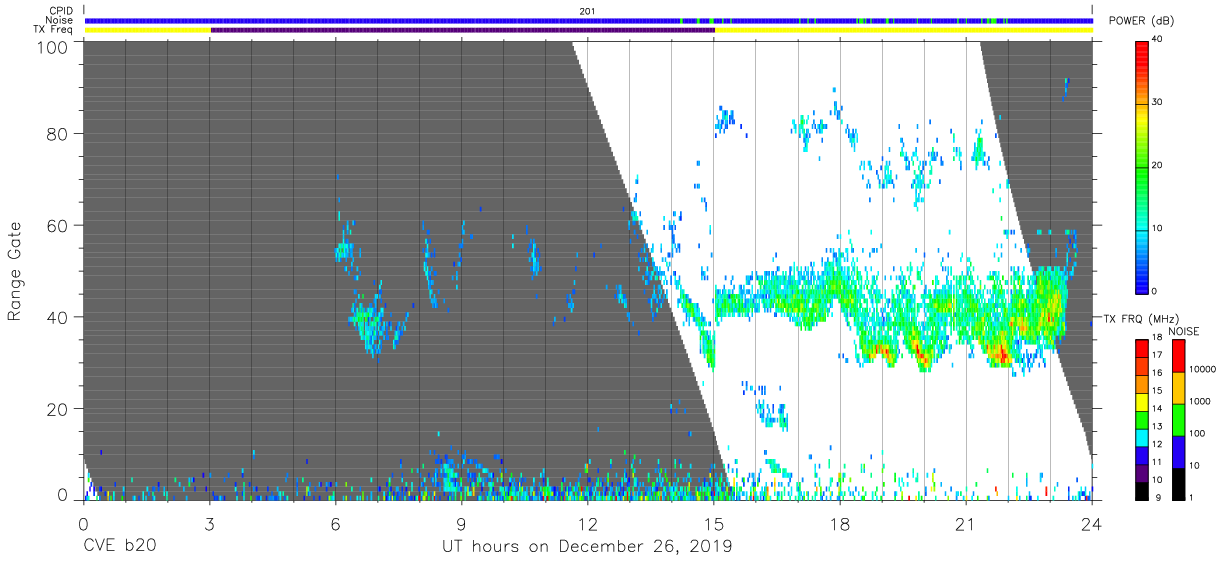
Task: Select the CPID label
Action: 61,10
